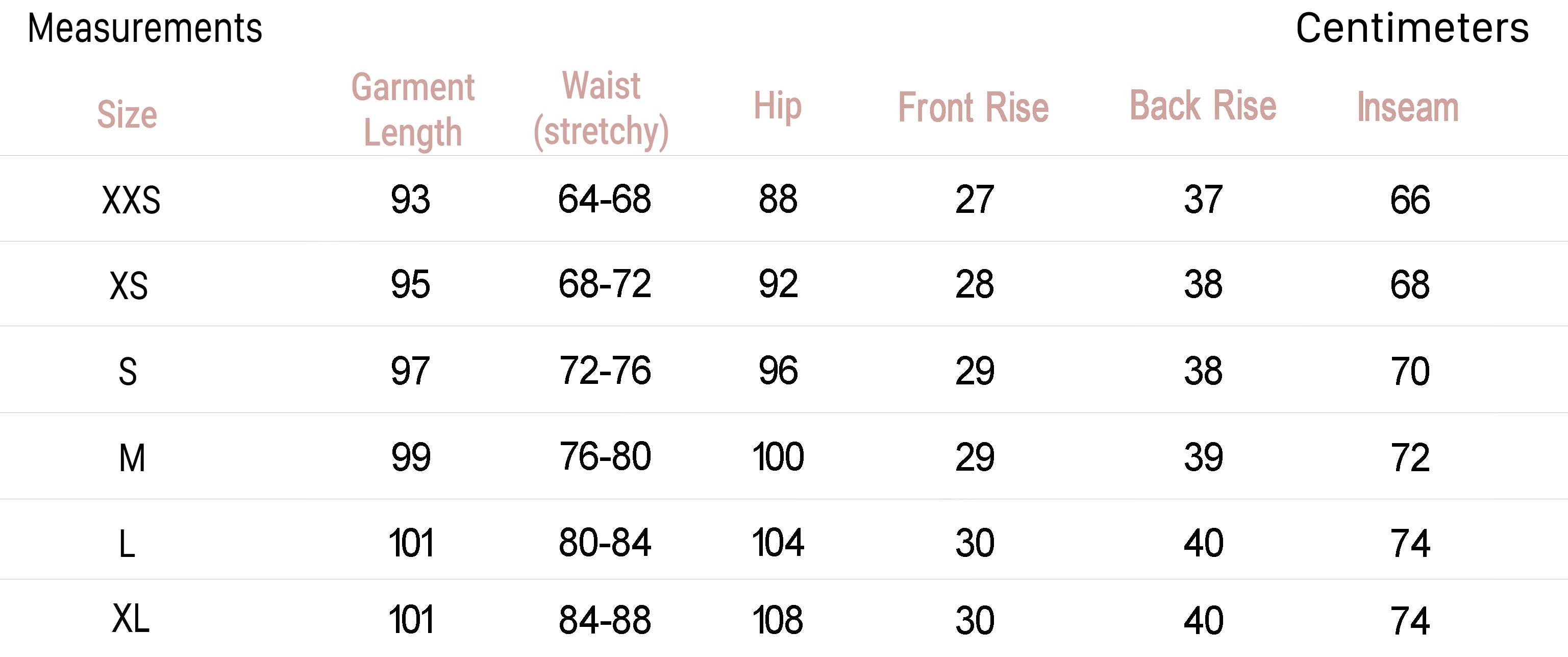
Task: Select the Inseam column header
Action: tap(1408, 108)
